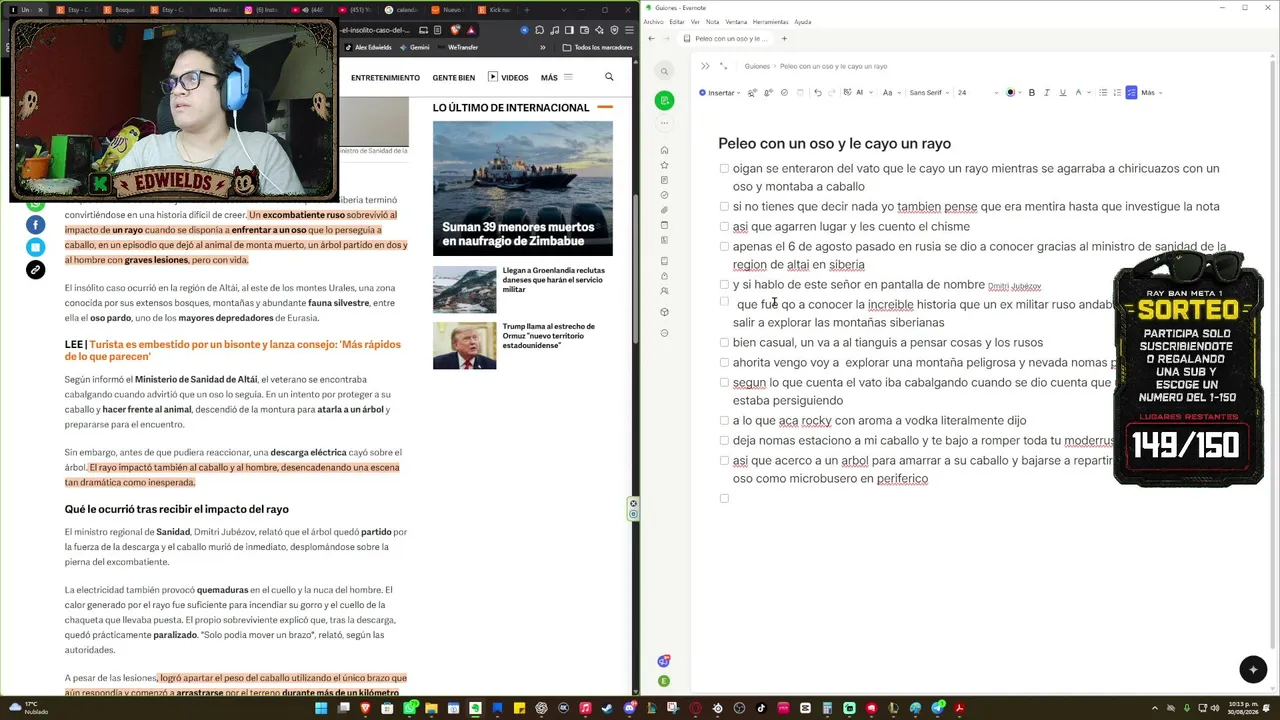Check 'oigan se enteraron del vato' checkbox
This screenshot has width=1280, height=720.
tap(724, 168)
